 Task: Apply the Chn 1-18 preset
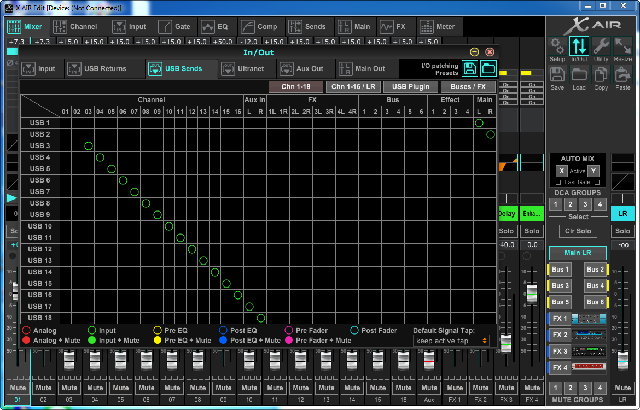tap(296, 86)
